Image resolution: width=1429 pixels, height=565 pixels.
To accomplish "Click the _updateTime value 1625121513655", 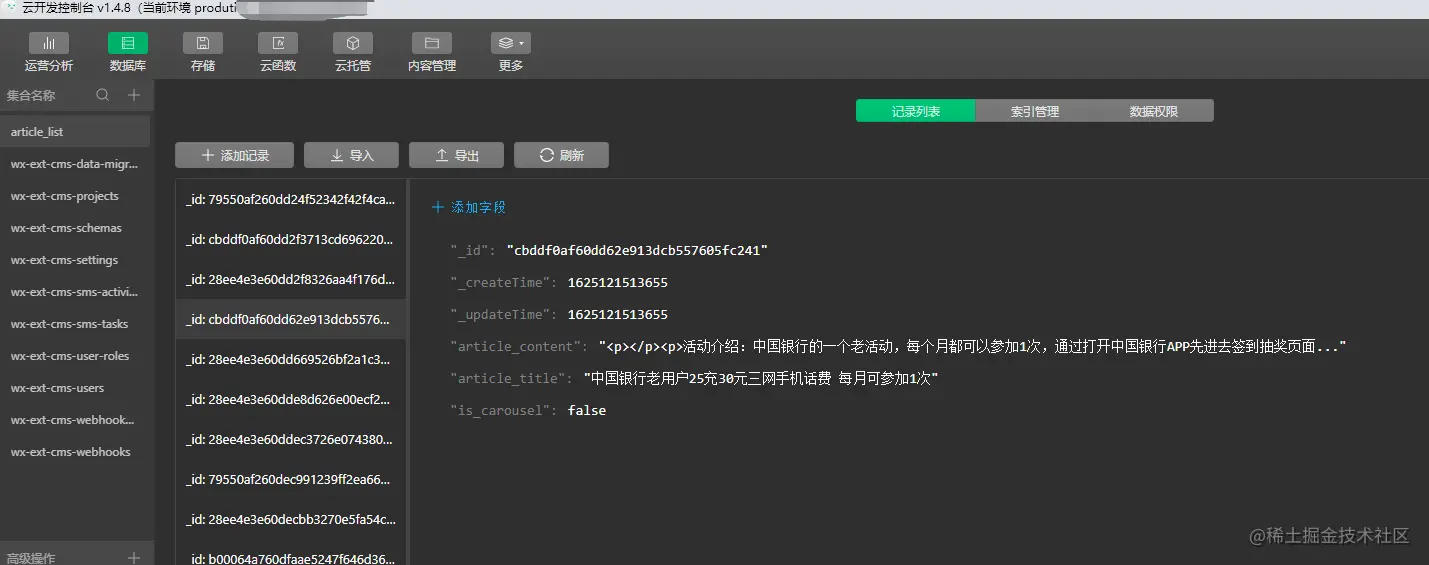I will click(x=618, y=314).
